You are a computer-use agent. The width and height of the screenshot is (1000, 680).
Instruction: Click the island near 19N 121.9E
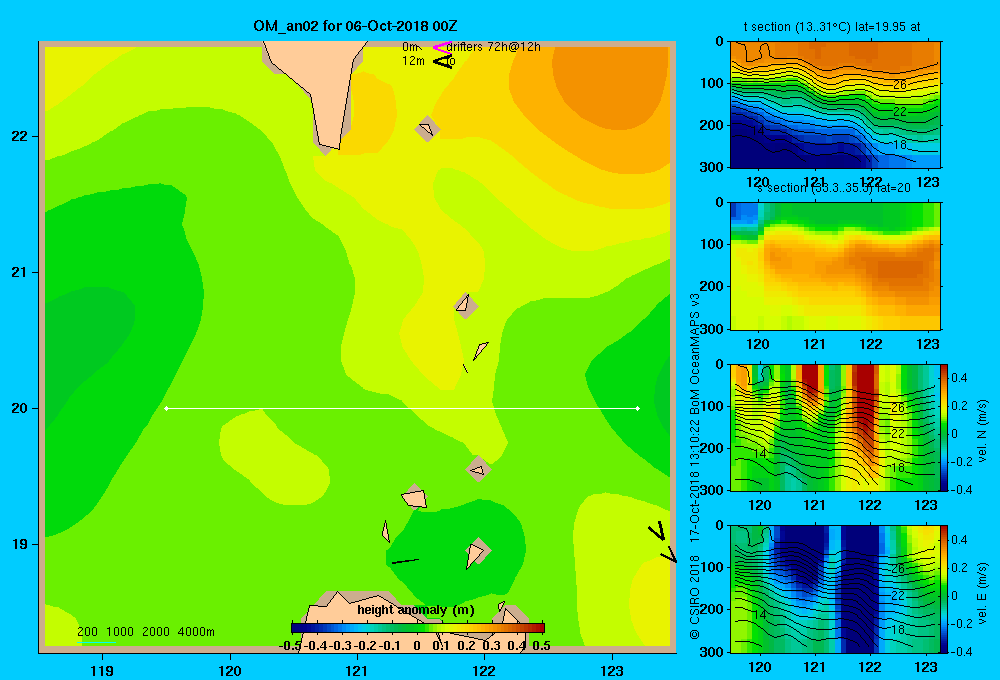[476, 553]
